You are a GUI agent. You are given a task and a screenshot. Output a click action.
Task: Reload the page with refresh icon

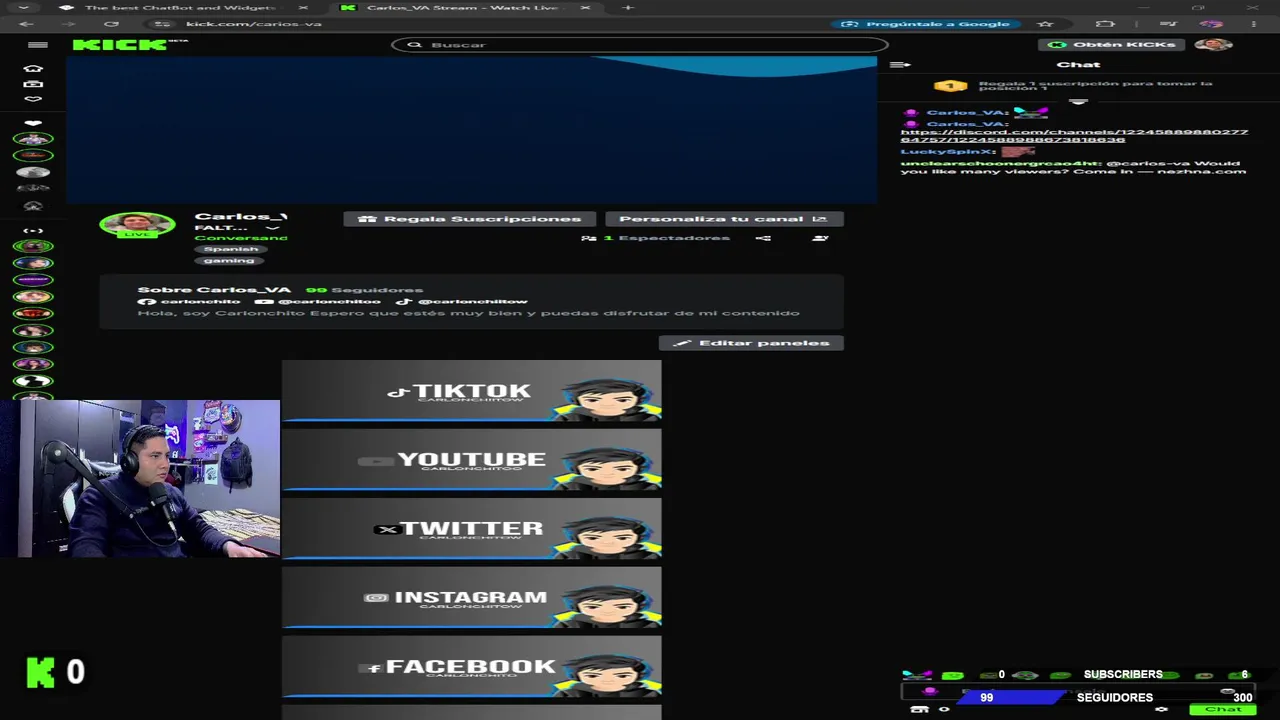coord(111,23)
